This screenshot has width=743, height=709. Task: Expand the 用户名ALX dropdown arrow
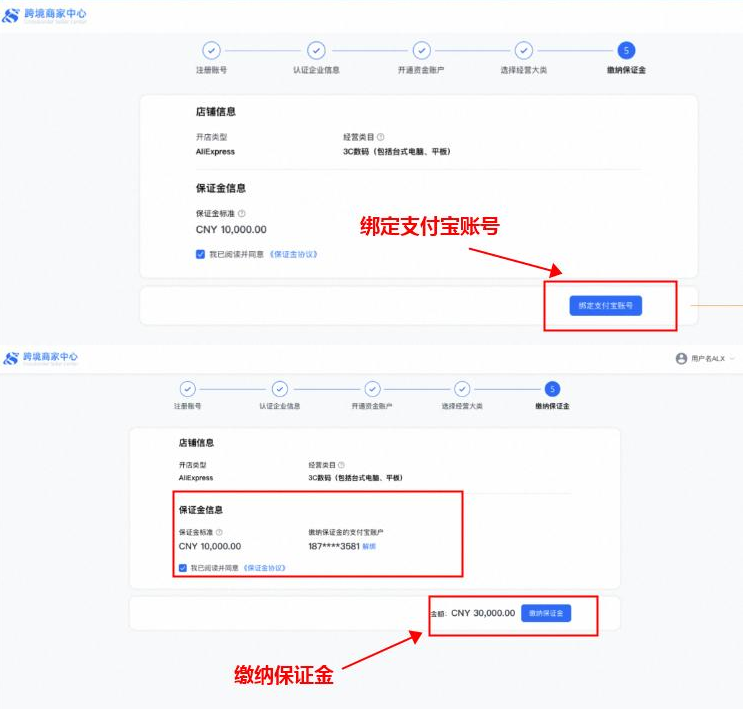732,358
